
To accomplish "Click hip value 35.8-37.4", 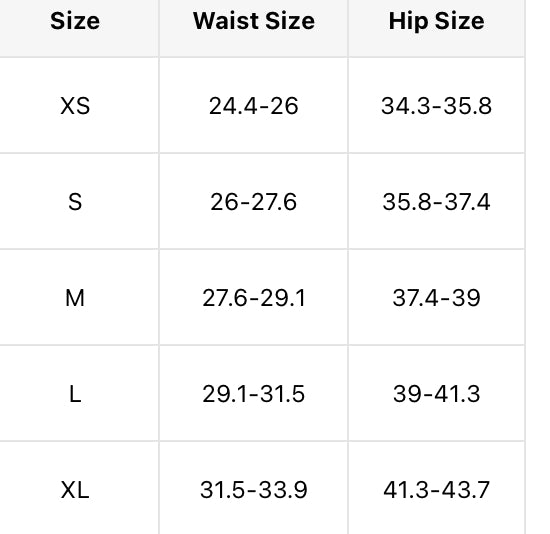I will click(x=436, y=202).
